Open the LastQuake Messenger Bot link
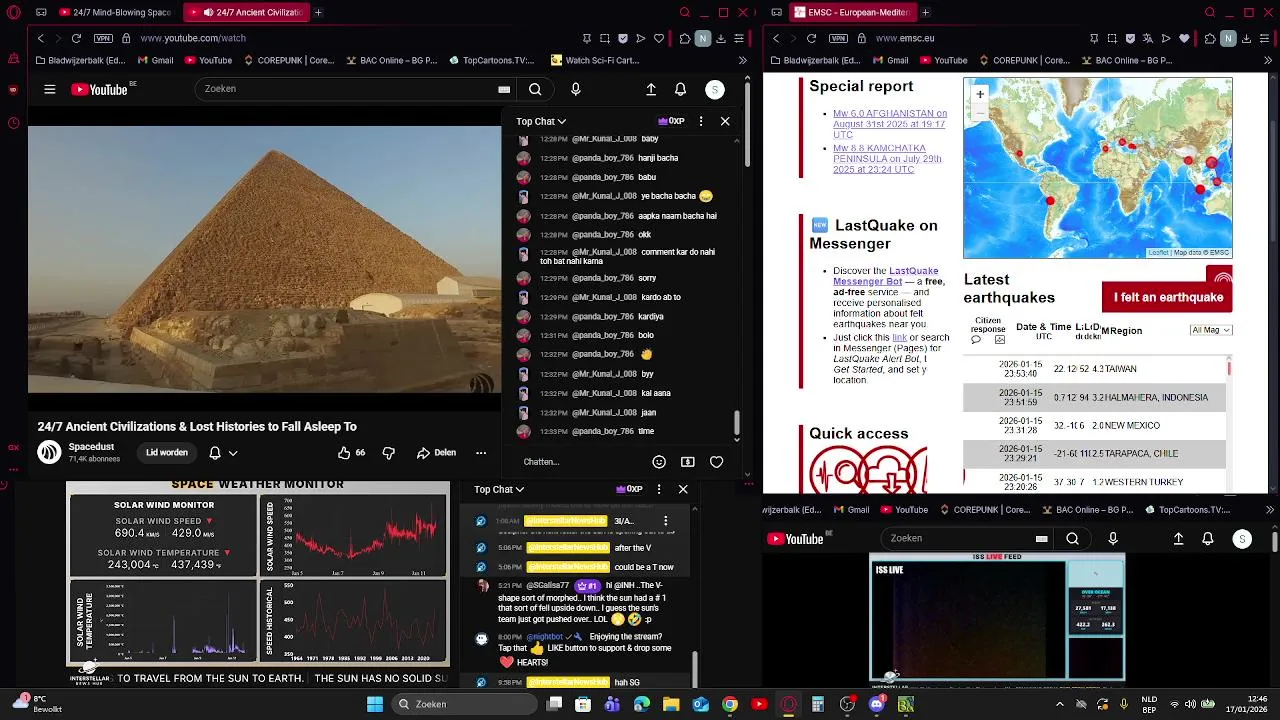The height and width of the screenshot is (720, 1280). coord(886,276)
